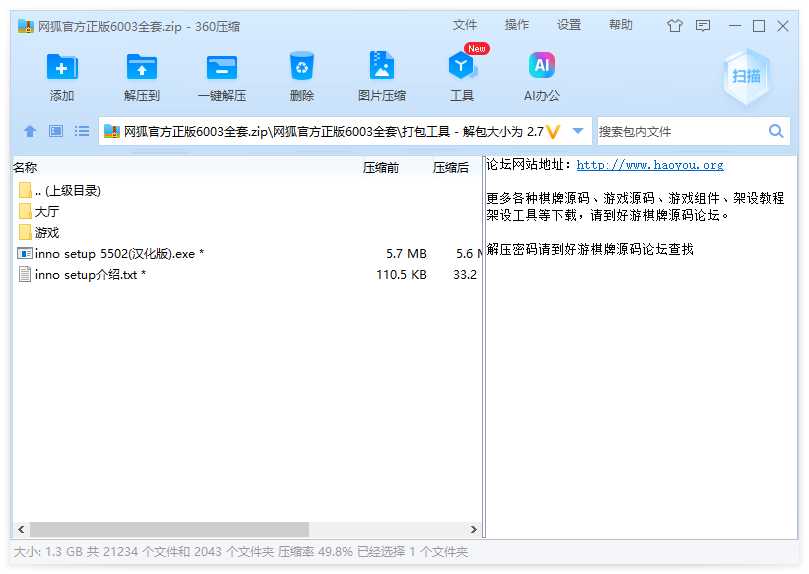The height and width of the screenshot is (574, 809).
Task: Click the 一键解压 one-click extract icon
Action: click(222, 67)
